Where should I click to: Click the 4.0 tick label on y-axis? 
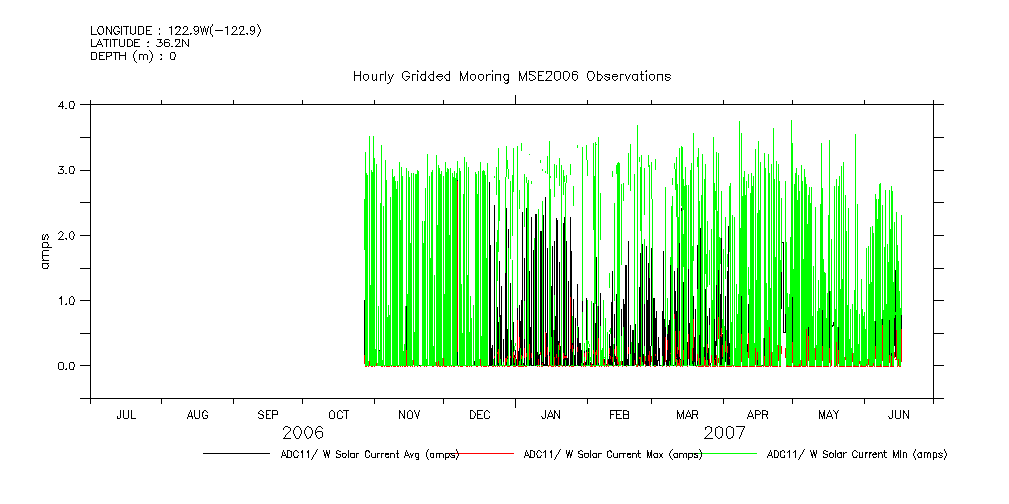coord(68,105)
